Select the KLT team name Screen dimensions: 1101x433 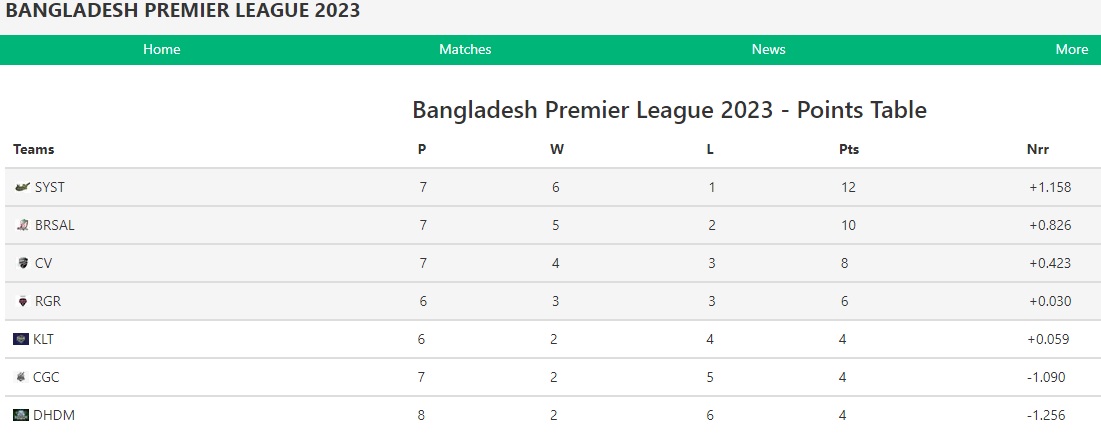coord(44,339)
